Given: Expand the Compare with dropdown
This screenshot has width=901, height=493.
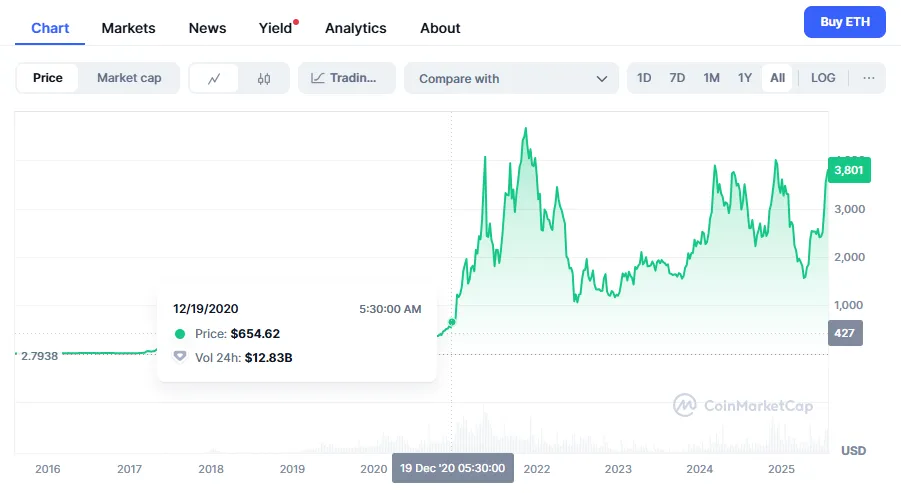Looking at the screenshot, I should (x=512, y=78).
